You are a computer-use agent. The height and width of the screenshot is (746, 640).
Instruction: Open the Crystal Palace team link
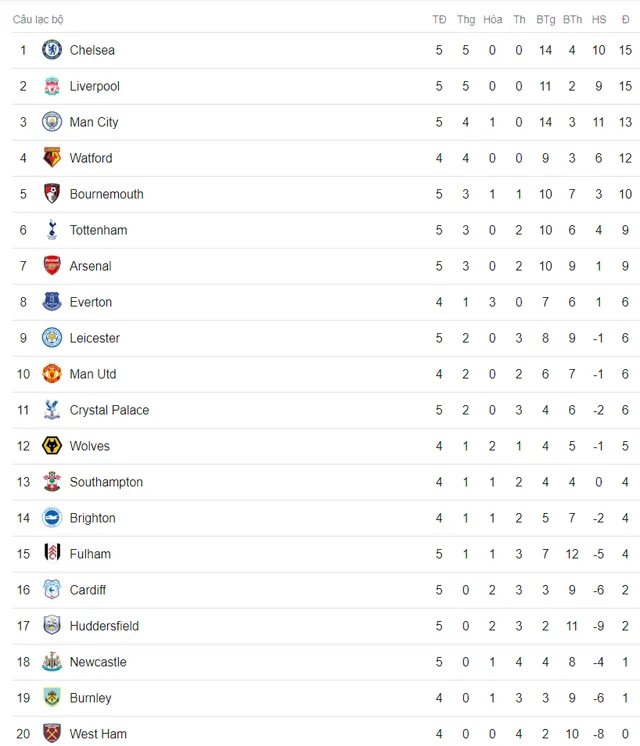click(x=109, y=410)
